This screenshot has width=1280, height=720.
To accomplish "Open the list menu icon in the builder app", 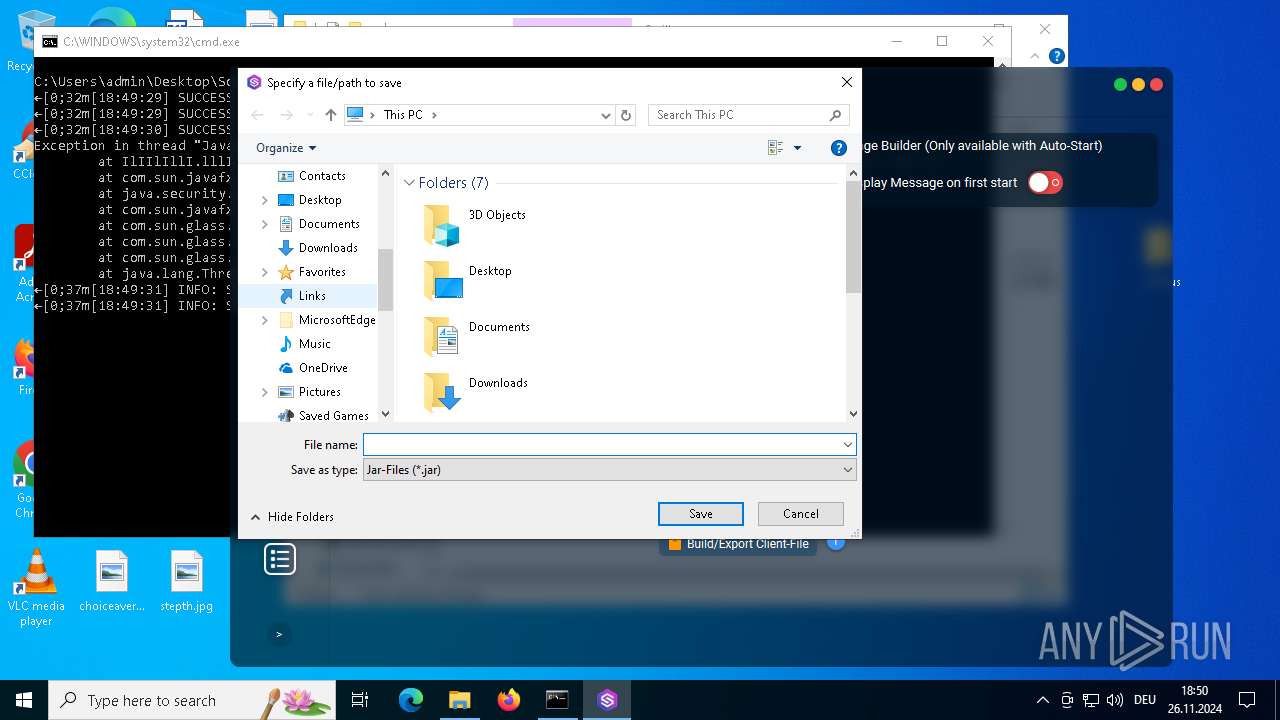I will tap(280, 559).
